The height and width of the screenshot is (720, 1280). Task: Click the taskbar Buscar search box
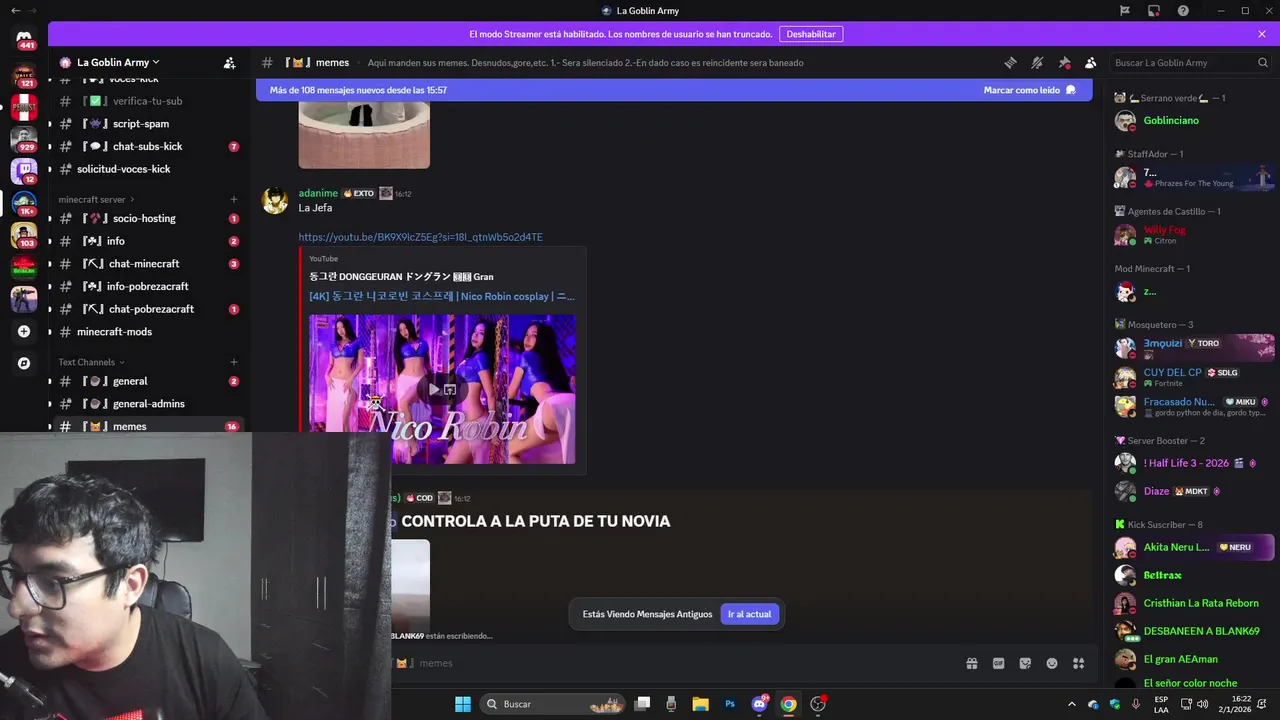[553, 704]
